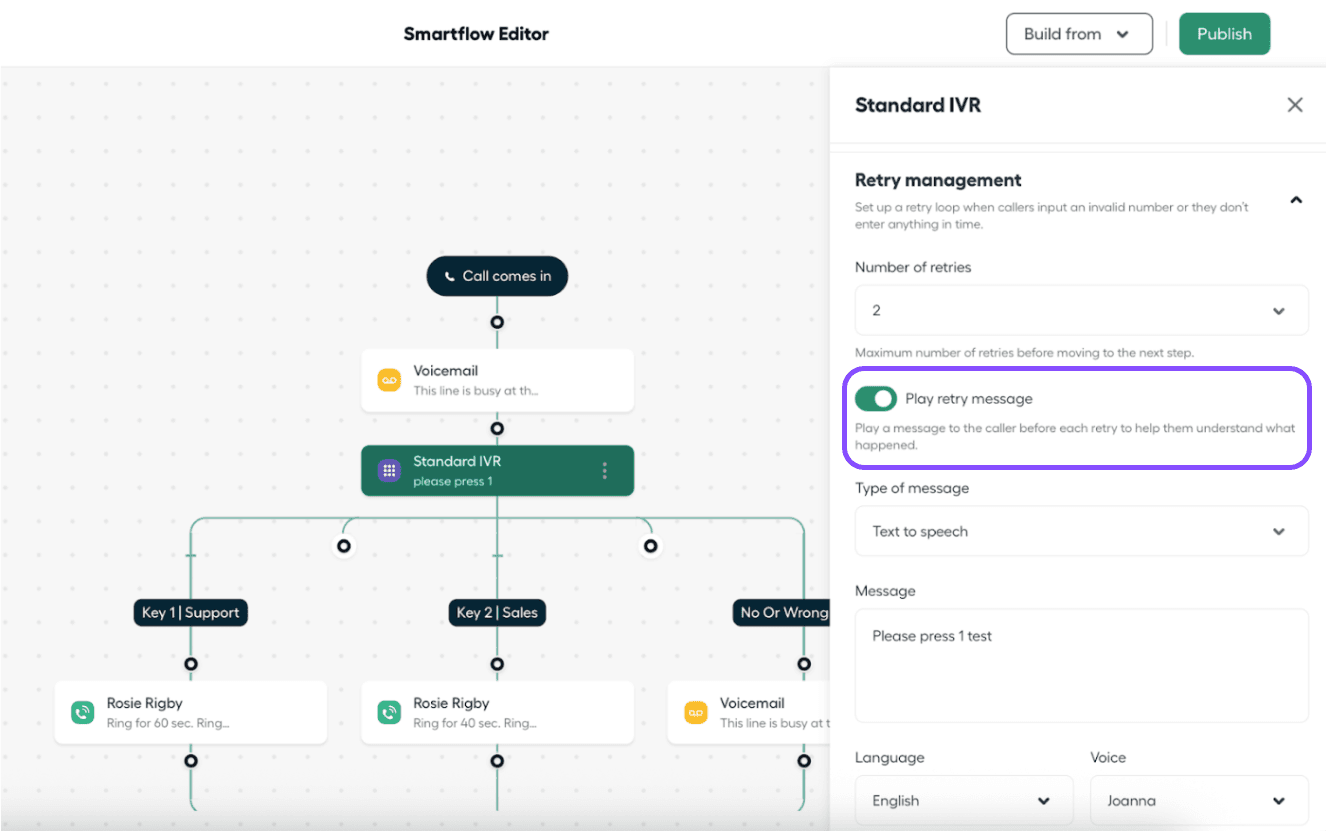Select the Key 2 | Sales branch label
The height and width of the screenshot is (831, 1326).
497,613
